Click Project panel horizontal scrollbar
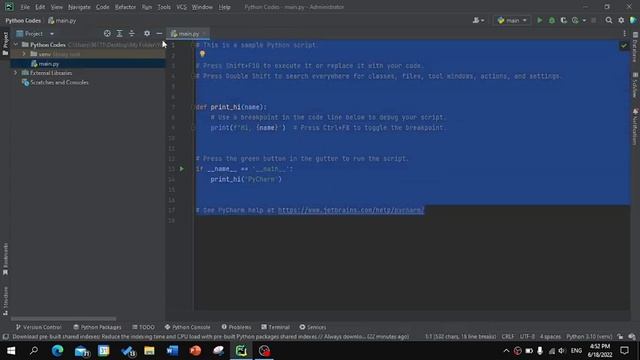640x360 pixels. [63, 318]
